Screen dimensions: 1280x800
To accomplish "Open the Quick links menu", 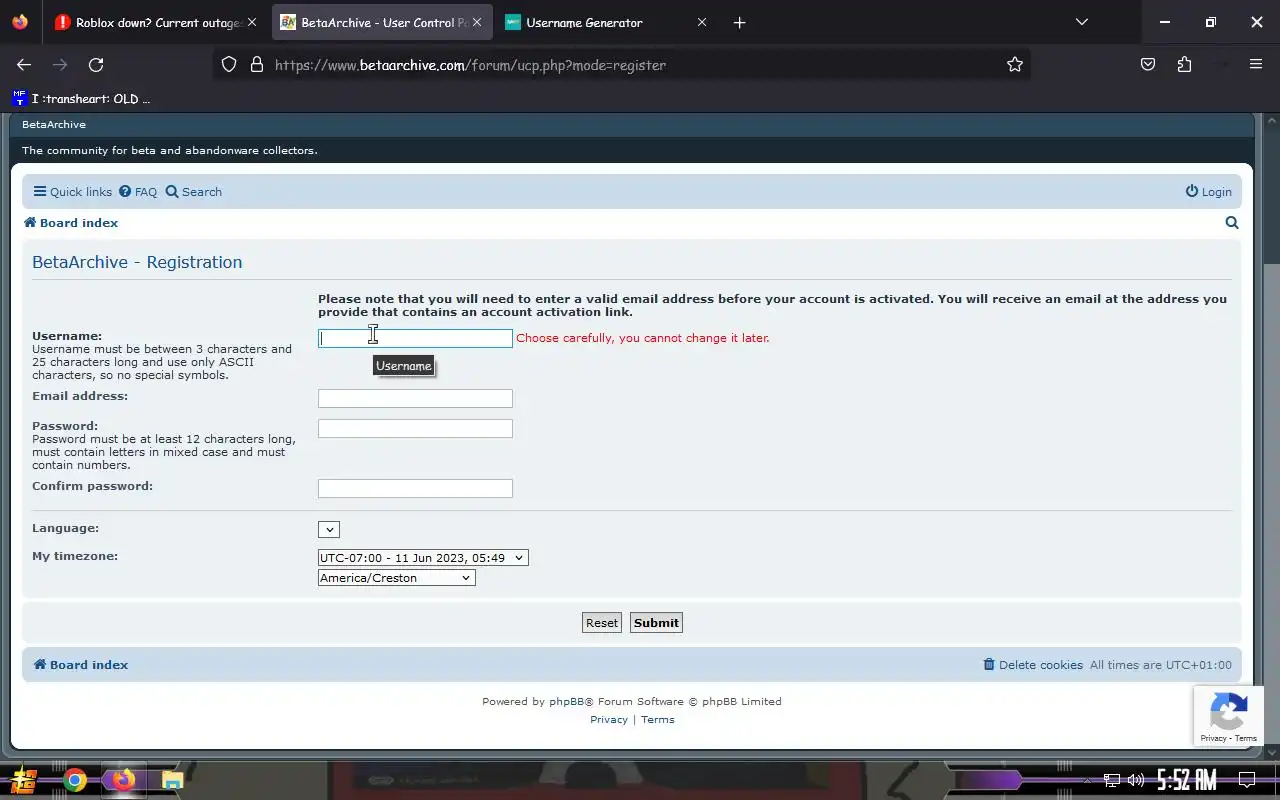I will (72, 192).
